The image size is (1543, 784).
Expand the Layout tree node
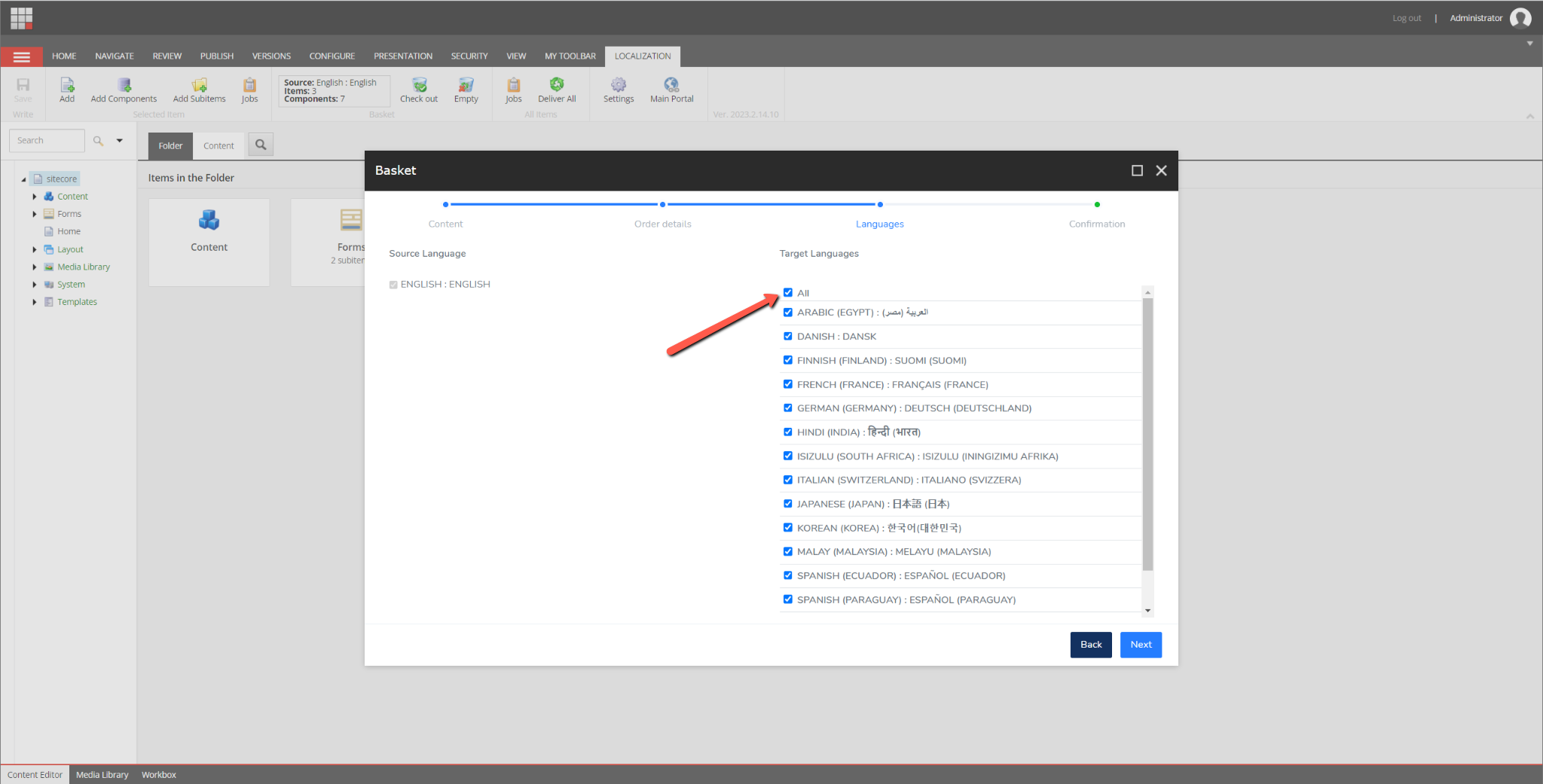tap(35, 249)
